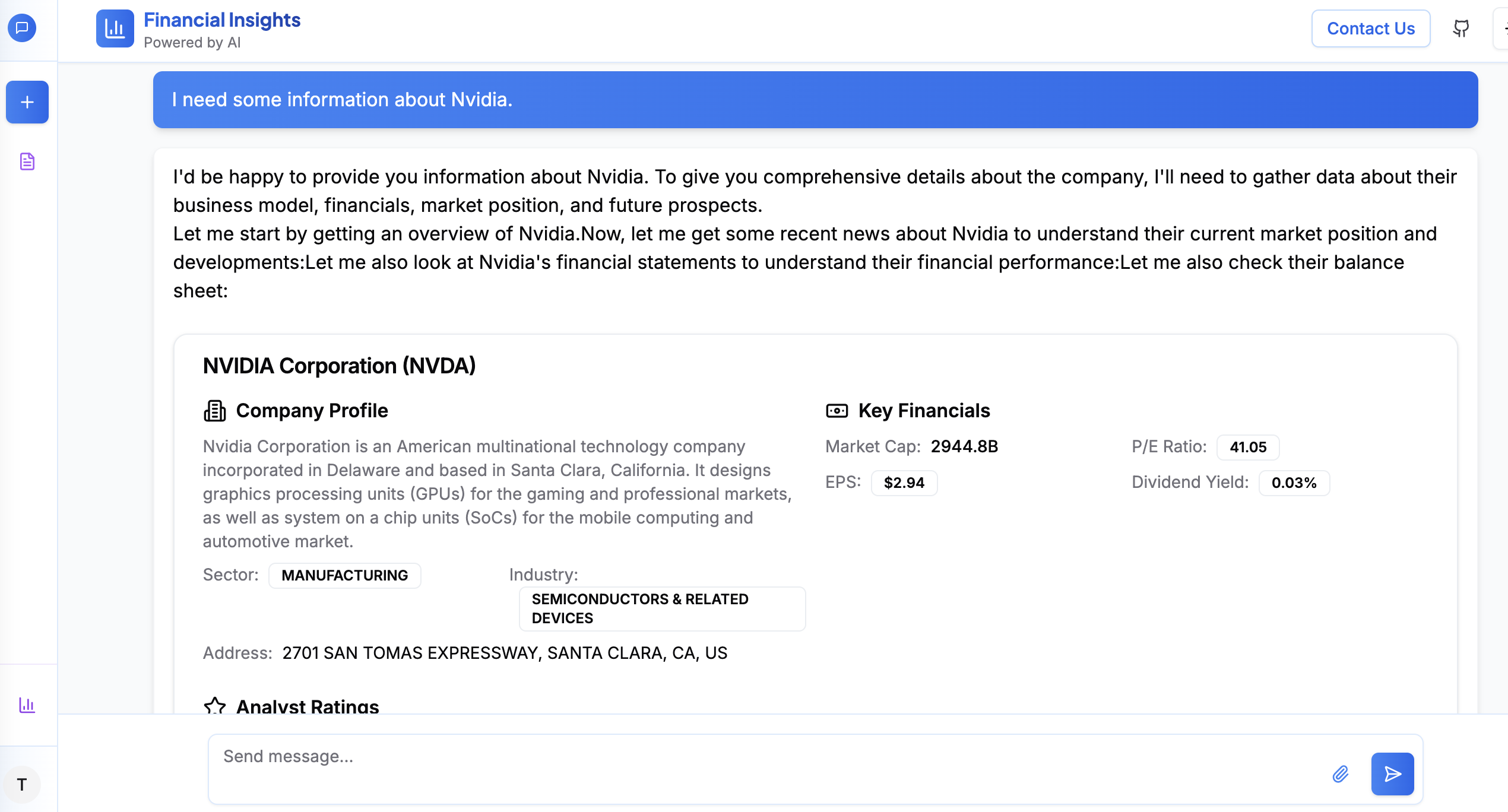Click the user avatar labeled T
Image resolution: width=1508 pixels, height=812 pixels.
[22, 785]
